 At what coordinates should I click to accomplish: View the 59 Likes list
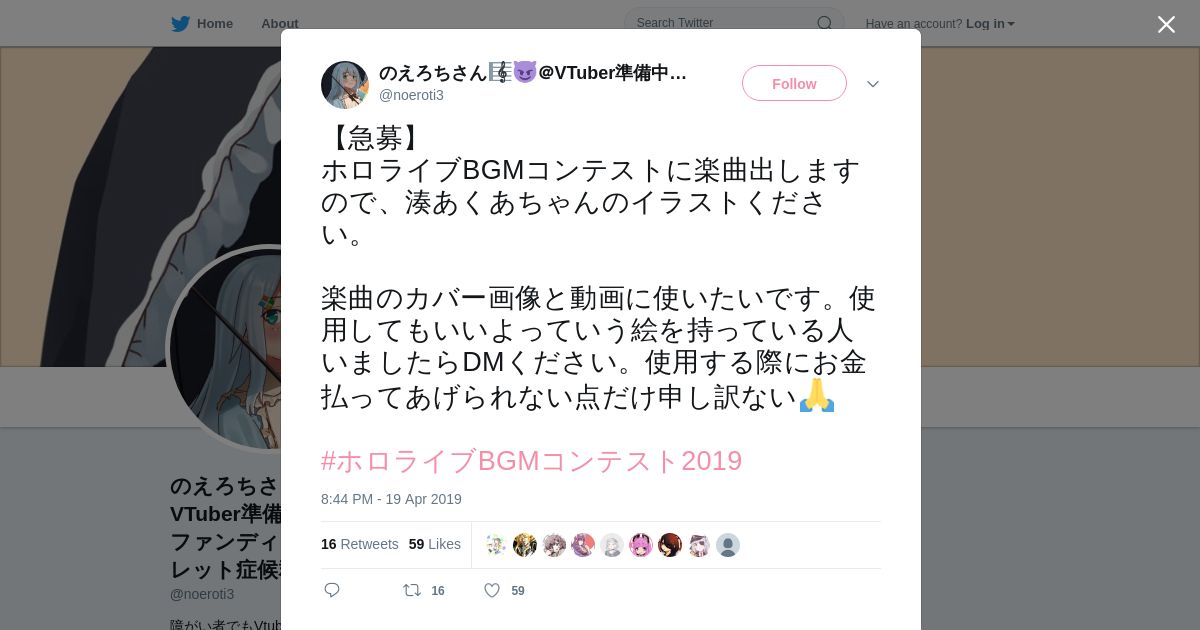point(435,544)
